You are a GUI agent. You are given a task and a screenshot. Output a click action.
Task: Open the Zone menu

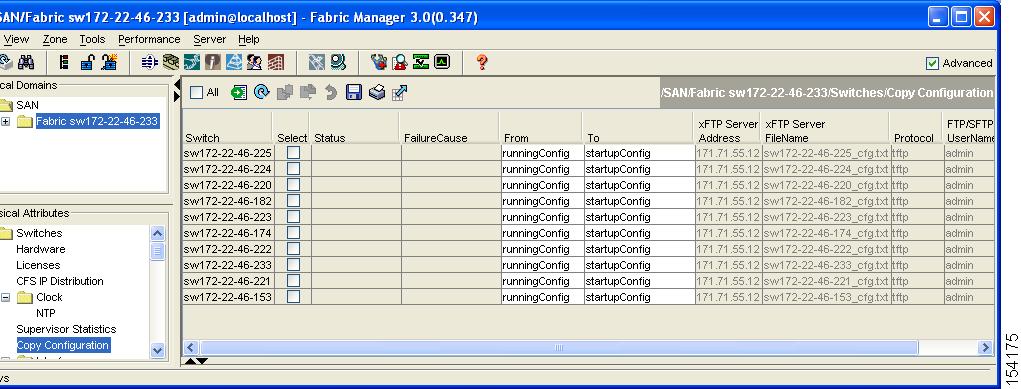[55, 40]
